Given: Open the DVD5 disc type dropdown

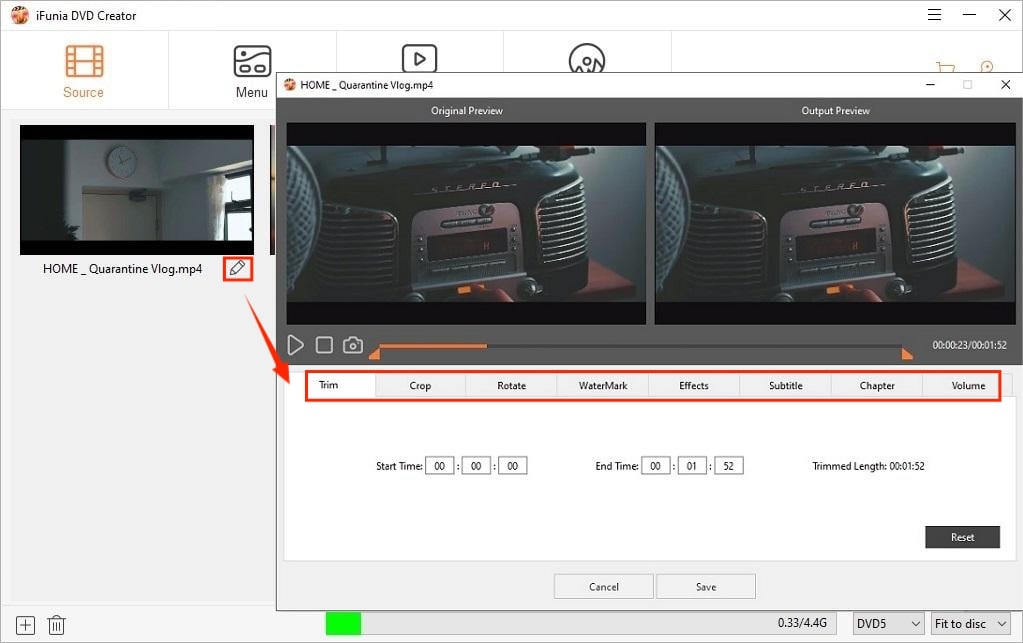Looking at the screenshot, I should (x=888, y=624).
